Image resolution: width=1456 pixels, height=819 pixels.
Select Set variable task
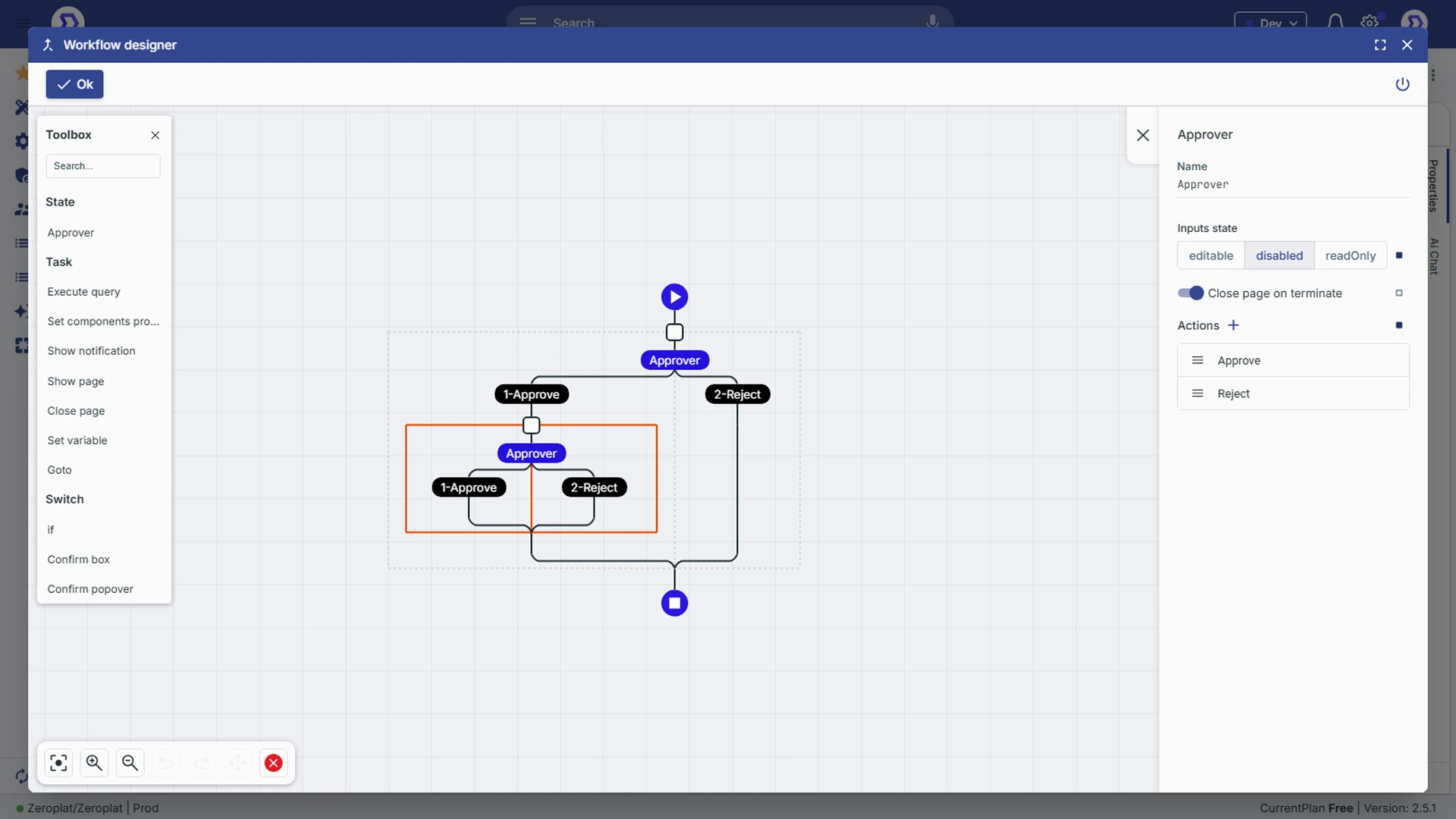click(x=77, y=441)
